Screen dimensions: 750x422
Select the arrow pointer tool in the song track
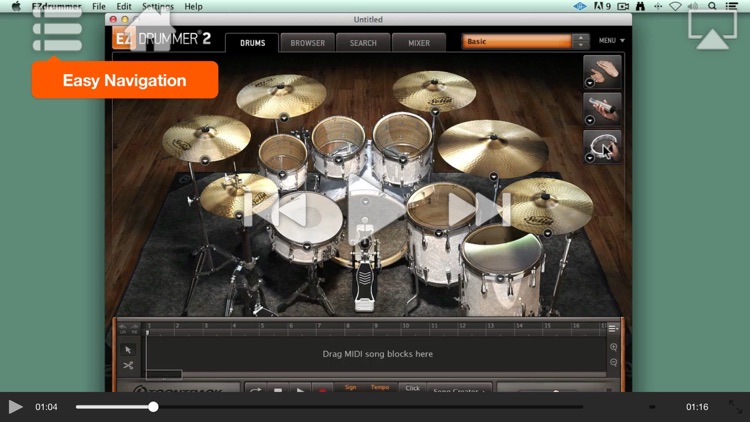coord(128,350)
